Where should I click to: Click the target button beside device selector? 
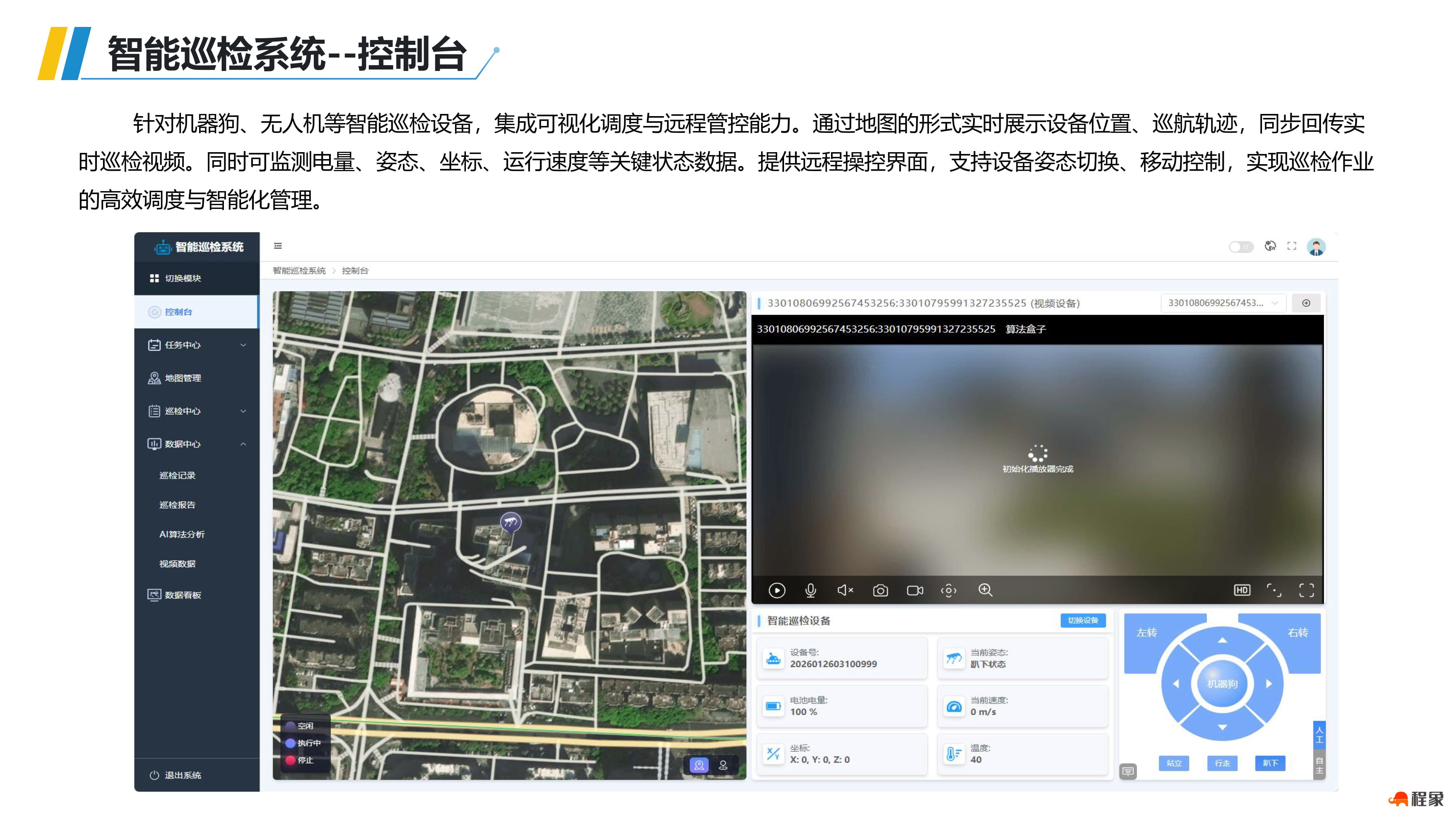1306,303
